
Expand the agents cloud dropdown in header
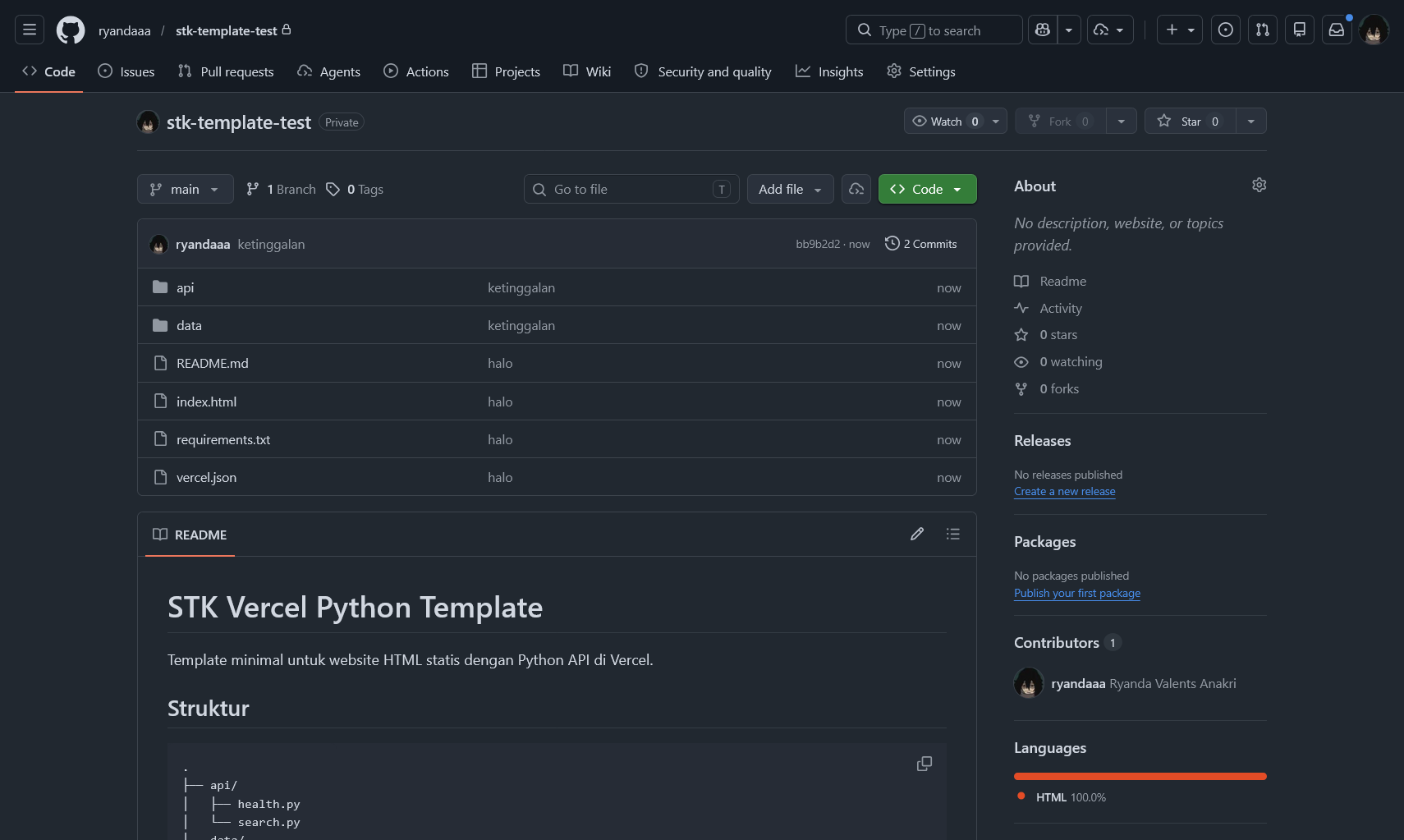[1111, 30]
